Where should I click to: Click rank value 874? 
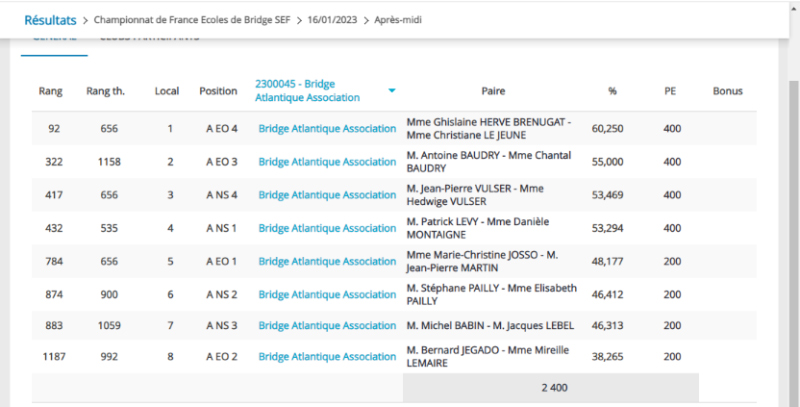click(x=54, y=294)
